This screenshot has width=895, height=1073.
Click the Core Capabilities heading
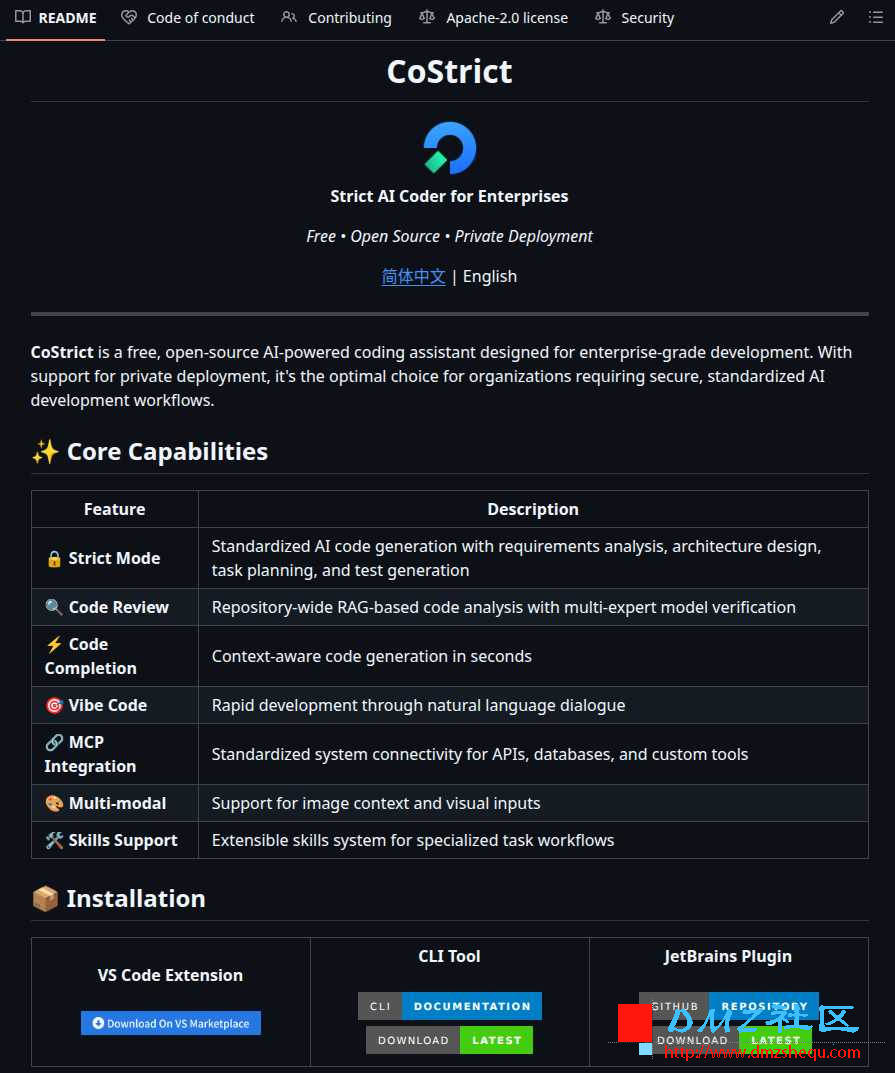167,451
